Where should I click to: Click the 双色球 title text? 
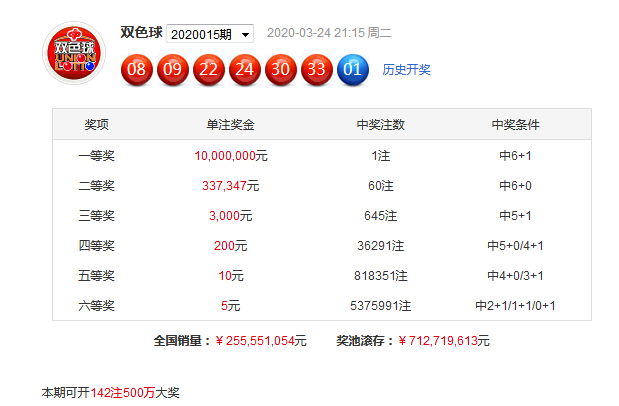pos(141,32)
